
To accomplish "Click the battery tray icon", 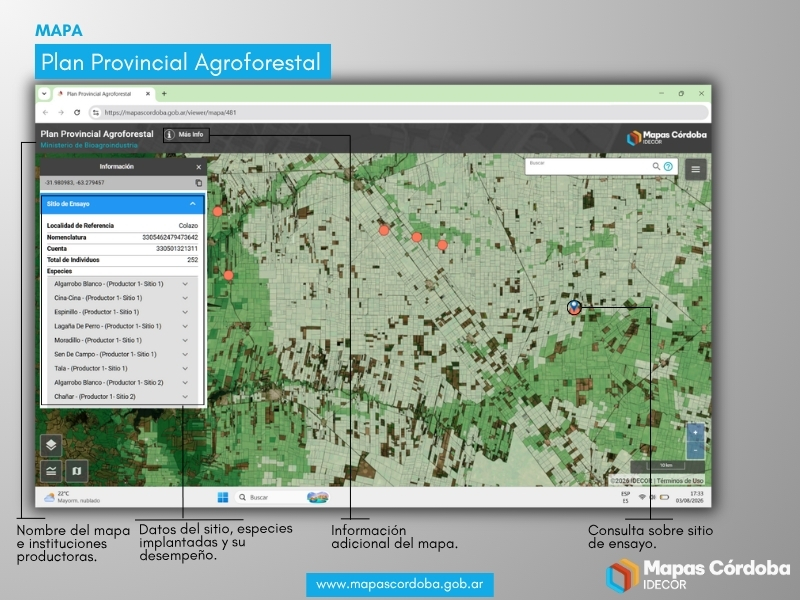I will (664, 497).
